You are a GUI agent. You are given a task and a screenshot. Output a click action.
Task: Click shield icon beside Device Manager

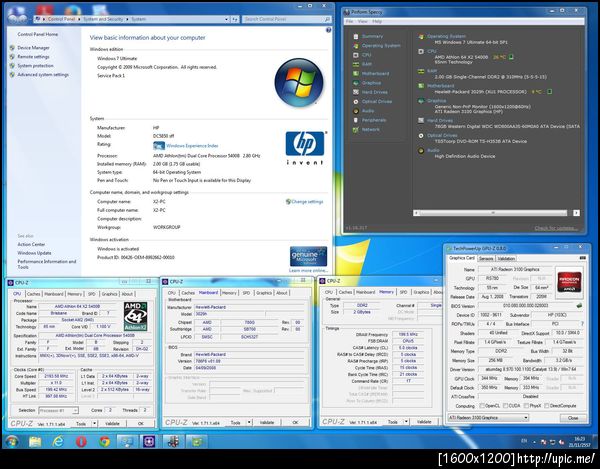(x=12, y=48)
